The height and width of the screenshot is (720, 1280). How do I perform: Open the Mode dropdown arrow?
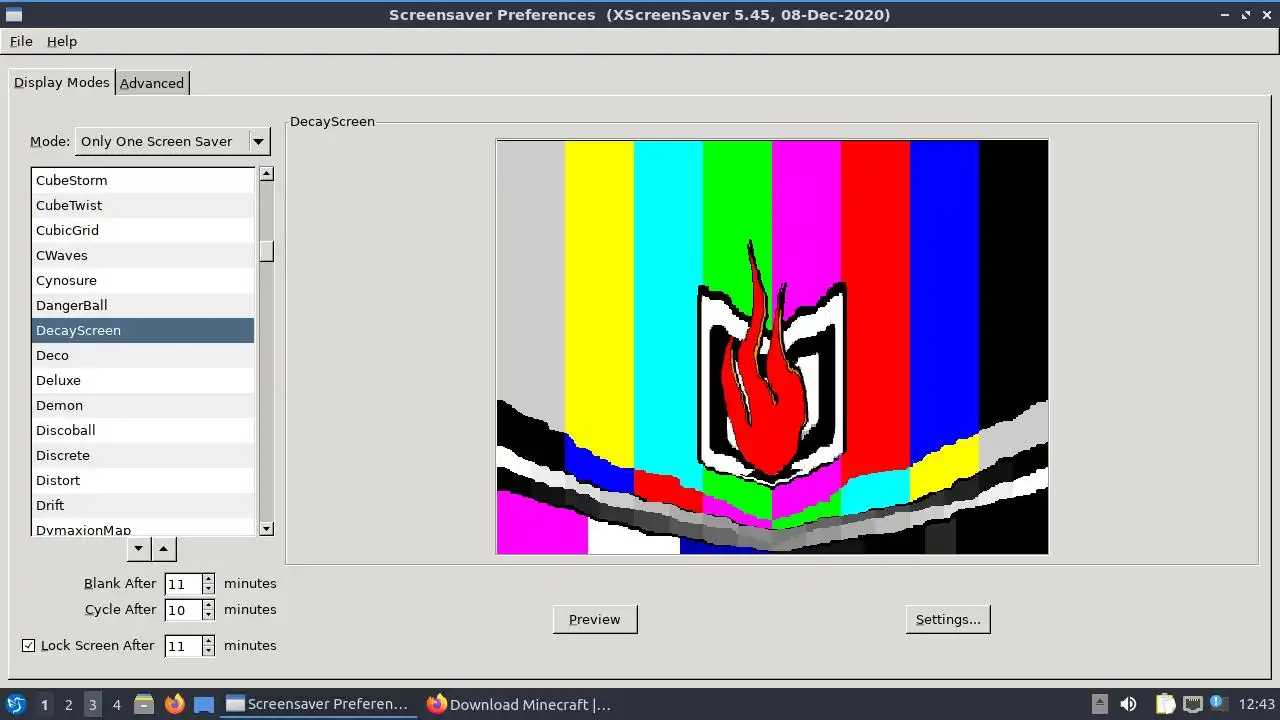pos(258,141)
